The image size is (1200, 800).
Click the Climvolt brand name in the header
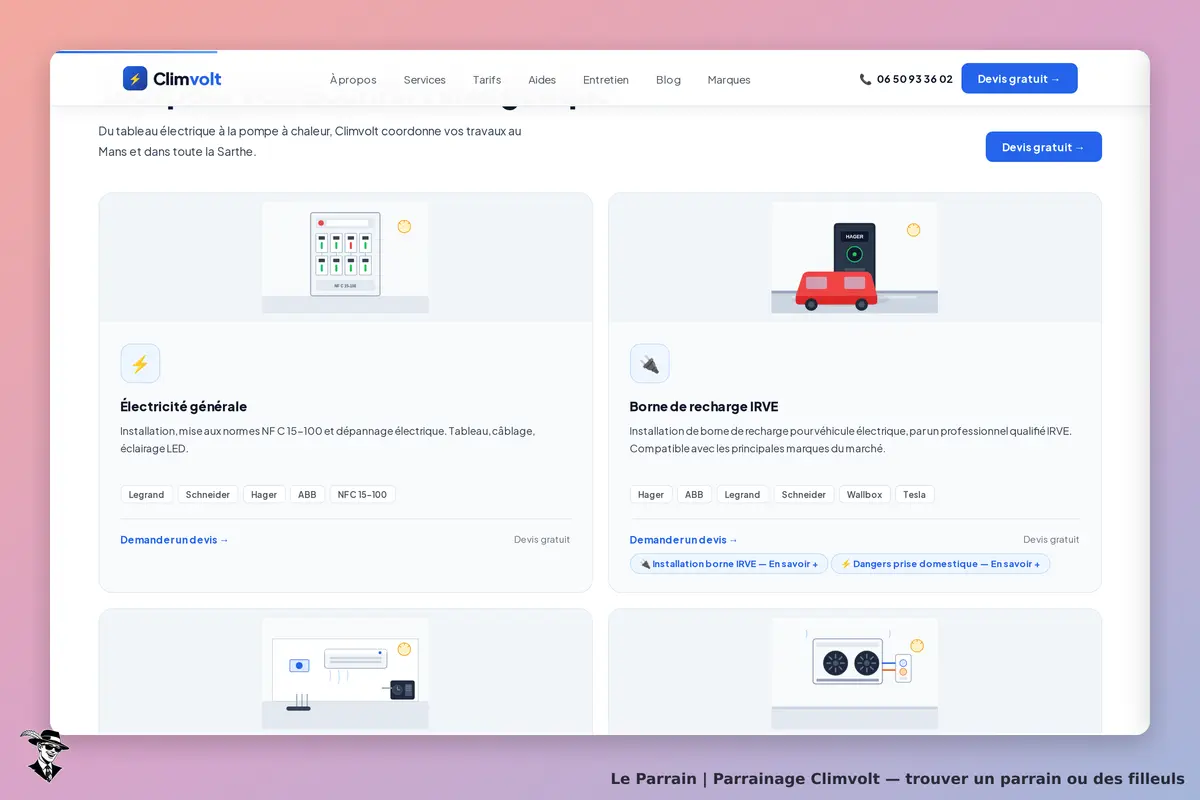tap(187, 79)
